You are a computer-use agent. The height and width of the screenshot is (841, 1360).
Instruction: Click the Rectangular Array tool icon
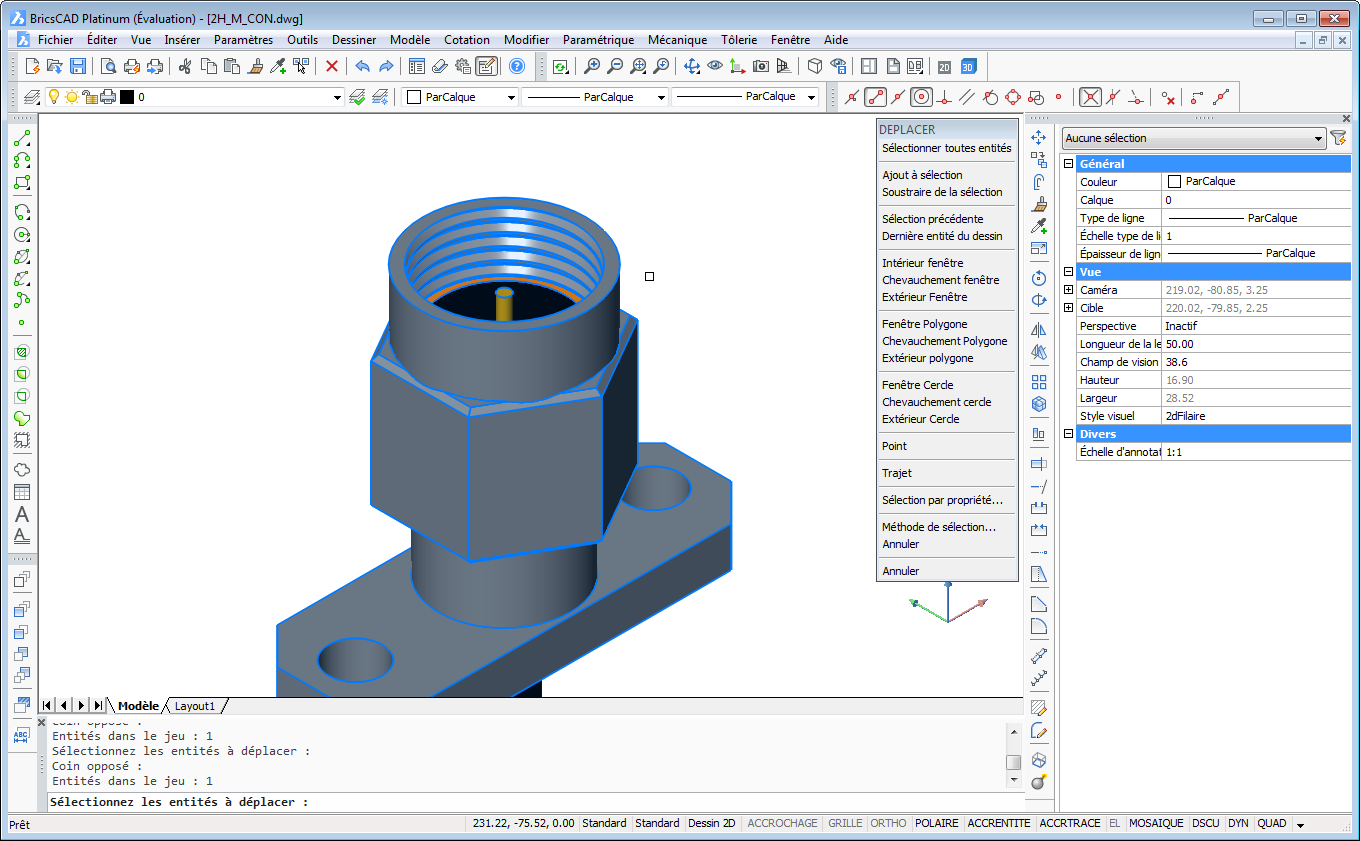1039,382
